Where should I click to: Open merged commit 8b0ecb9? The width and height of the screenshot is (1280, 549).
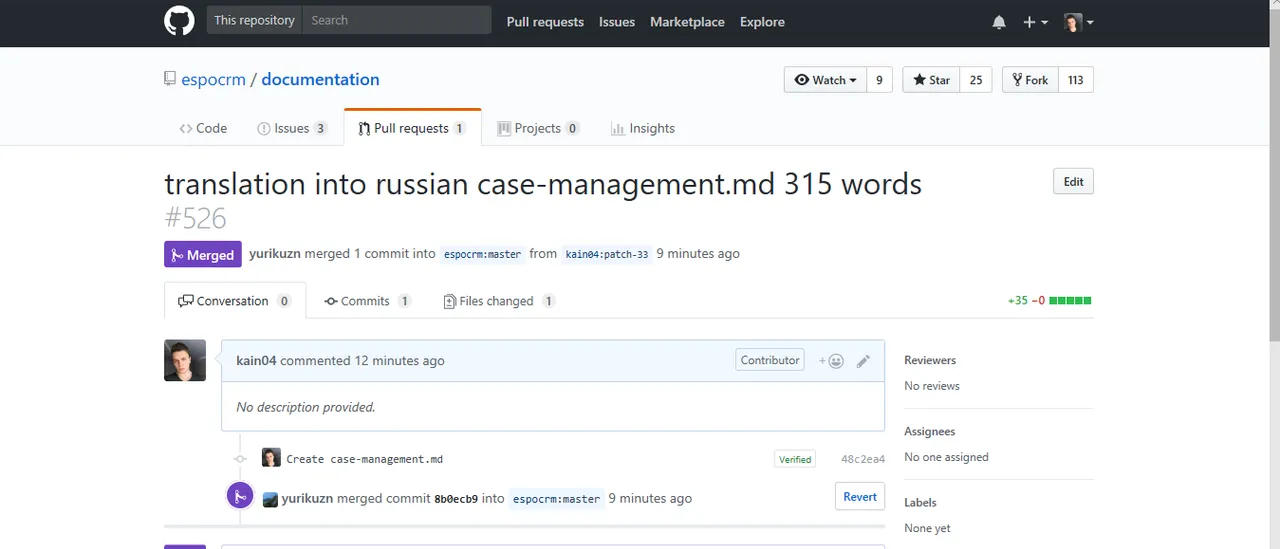455,498
